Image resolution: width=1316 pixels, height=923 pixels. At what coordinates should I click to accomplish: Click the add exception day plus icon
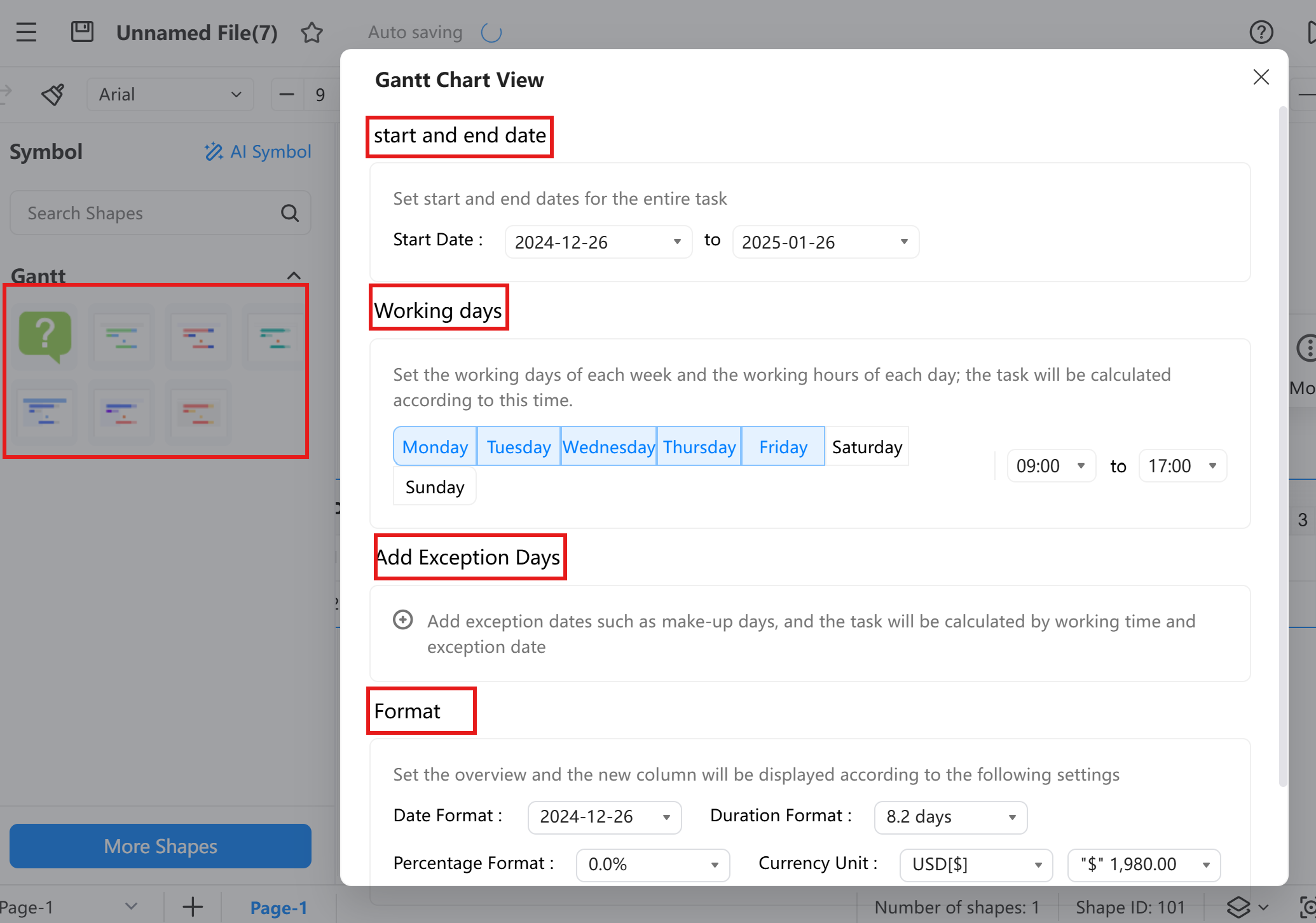click(x=403, y=619)
